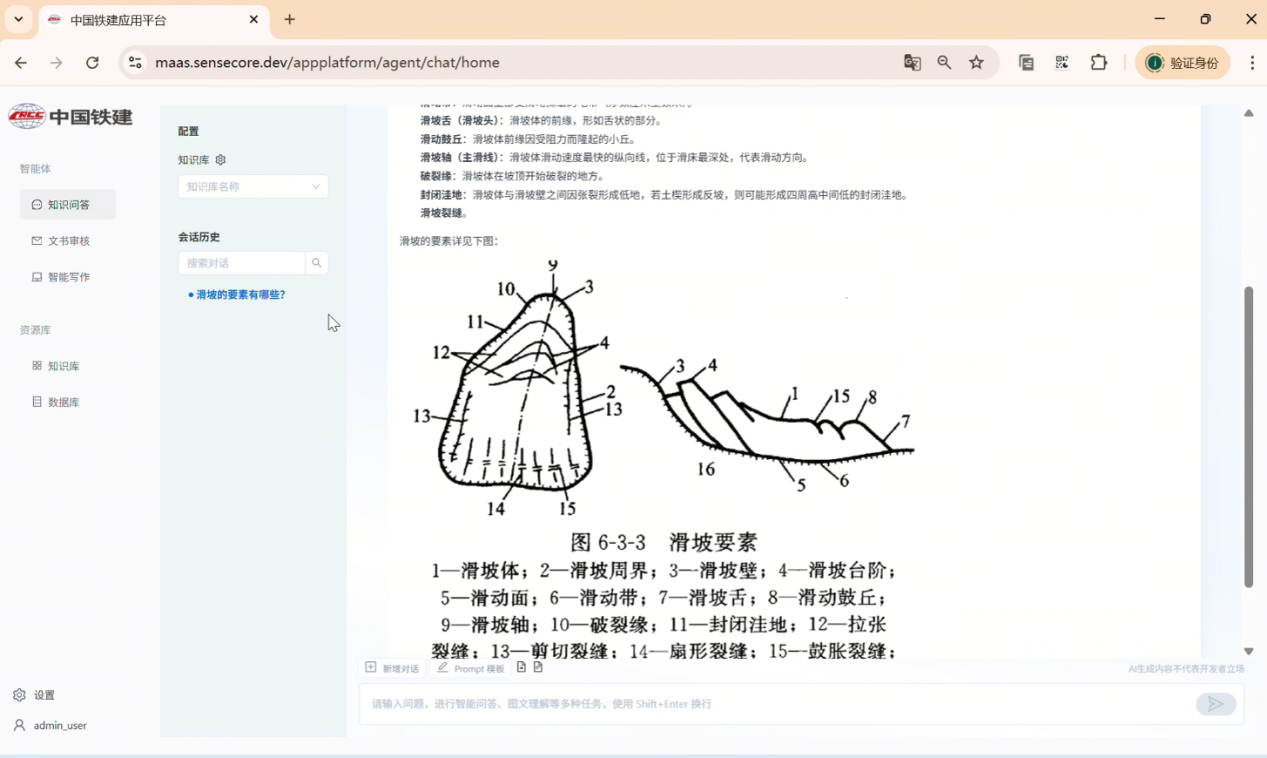
Task: Open Chrome's three-dot menu
Action: (1252, 63)
